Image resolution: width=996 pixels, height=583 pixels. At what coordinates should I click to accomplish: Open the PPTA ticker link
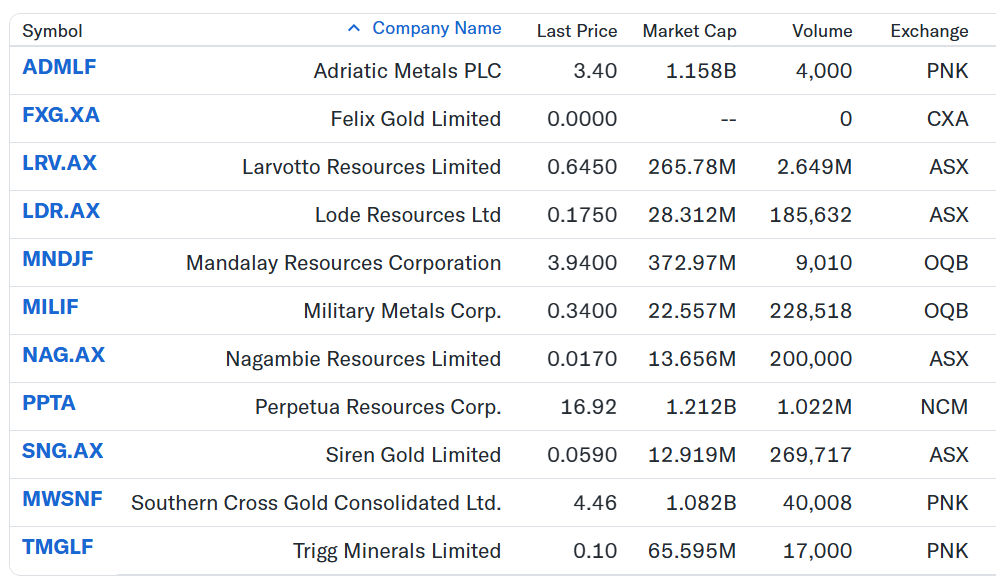tap(49, 403)
